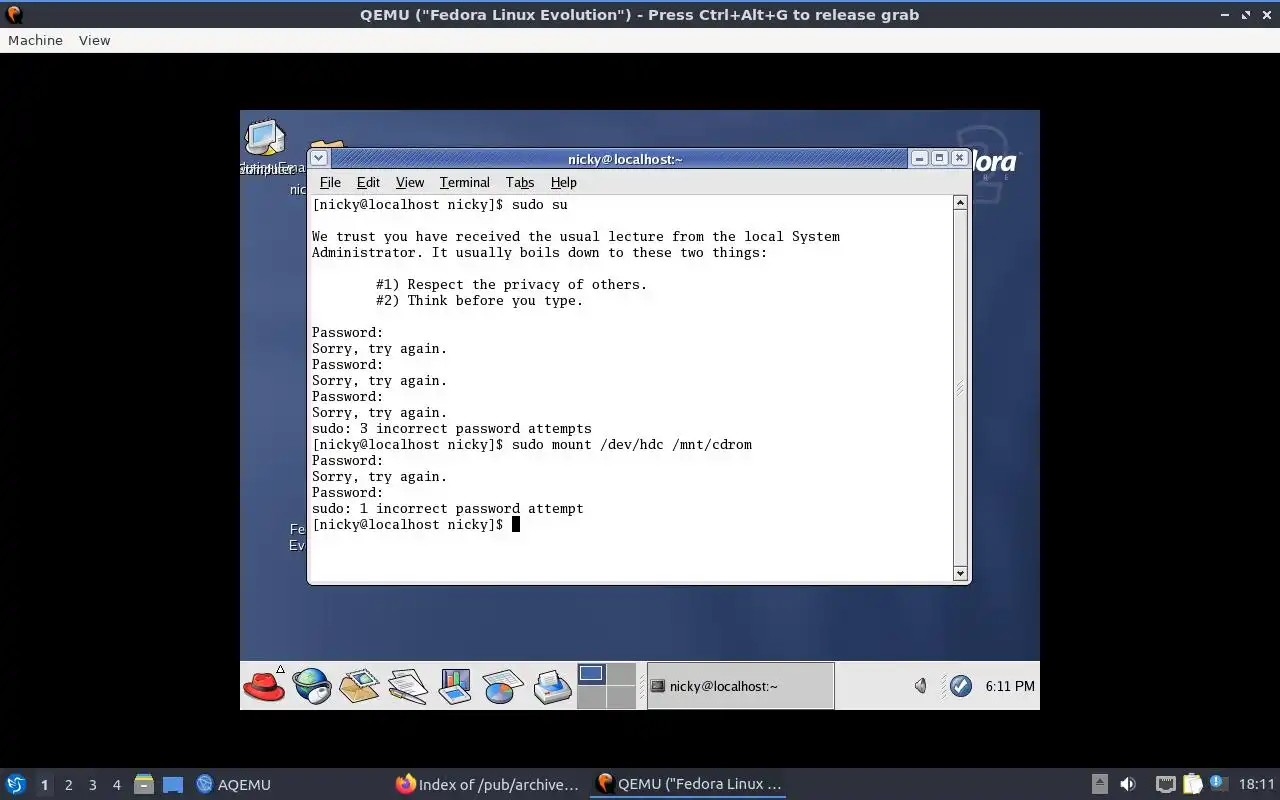Open the File menu in terminal
This screenshot has width=1280, height=800.
tap(330, 182)
